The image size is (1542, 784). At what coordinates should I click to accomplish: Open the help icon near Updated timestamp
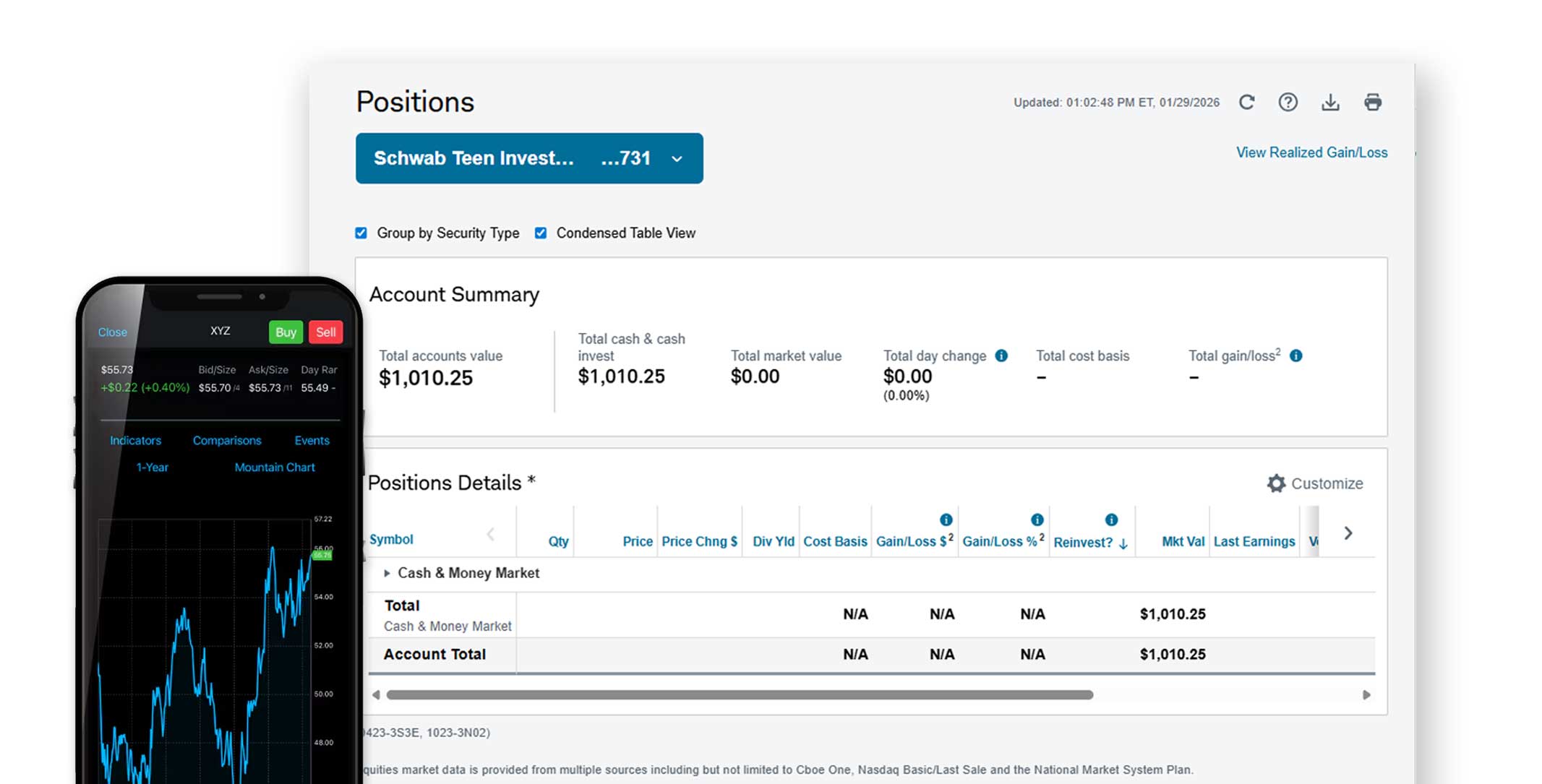[x=1288, y=102]
